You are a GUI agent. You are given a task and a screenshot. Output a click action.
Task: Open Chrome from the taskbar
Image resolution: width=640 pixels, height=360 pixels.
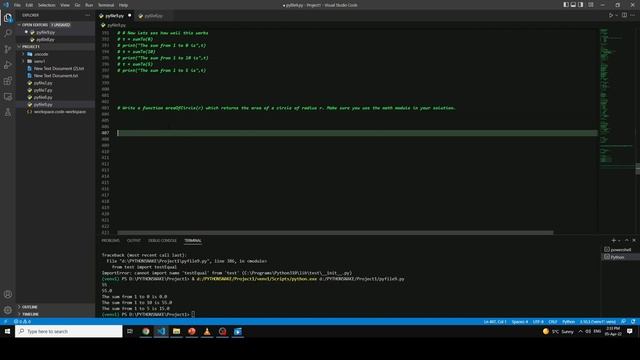[146, 331]
